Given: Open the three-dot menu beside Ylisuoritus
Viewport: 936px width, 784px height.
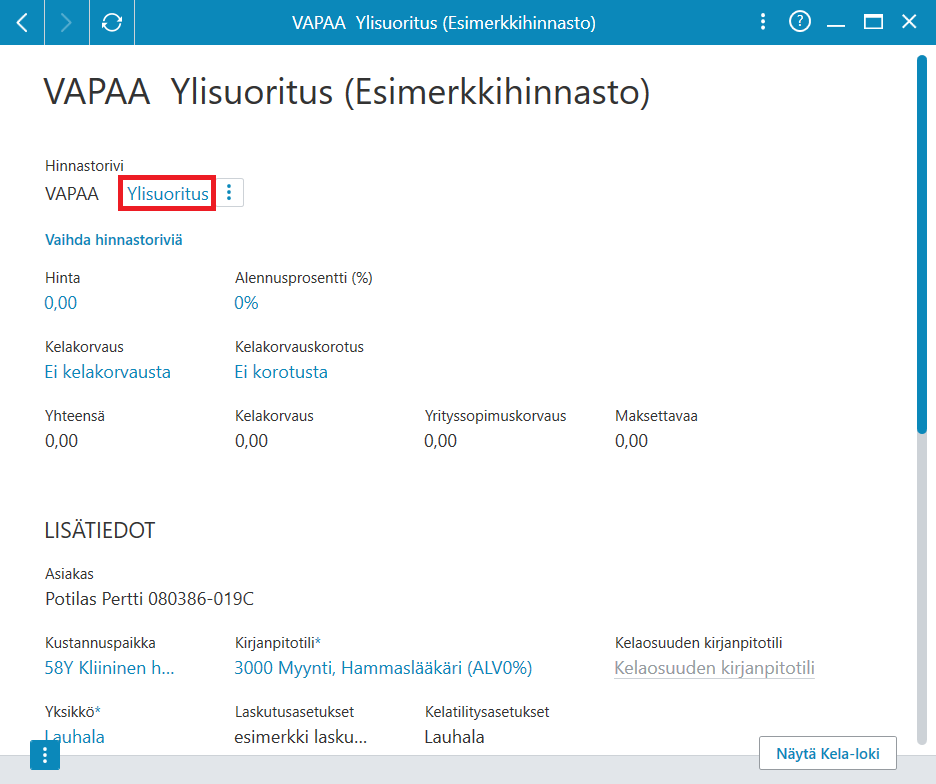Looking at the screenshot, I should pyautogui.click(x=229, y=192).
